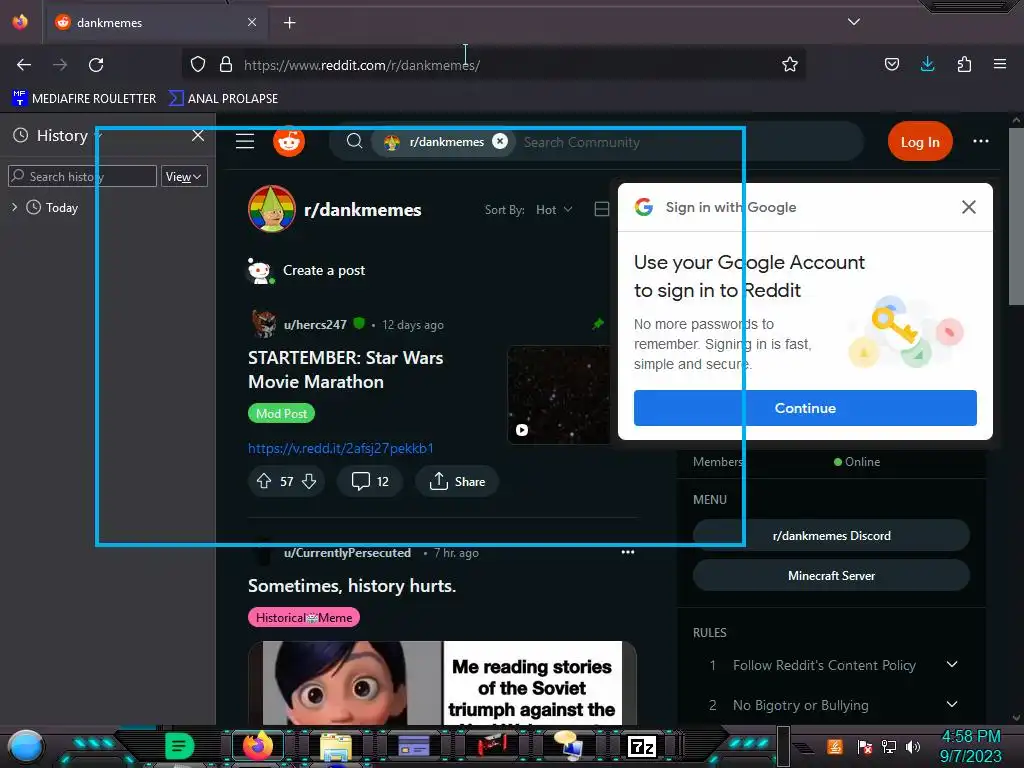Open the Soviet meme image
This screenshot has width=1024, height=768.
click(442, 682)
